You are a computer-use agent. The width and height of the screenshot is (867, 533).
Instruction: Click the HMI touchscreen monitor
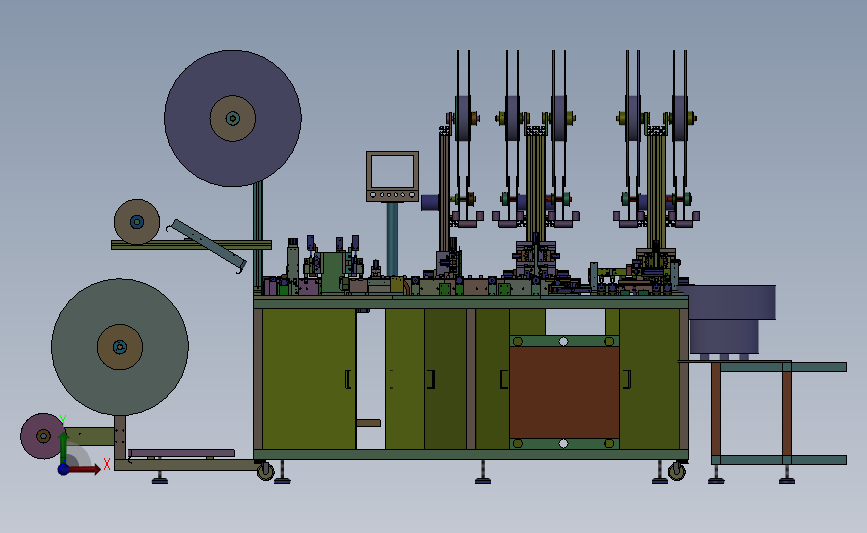392,176
